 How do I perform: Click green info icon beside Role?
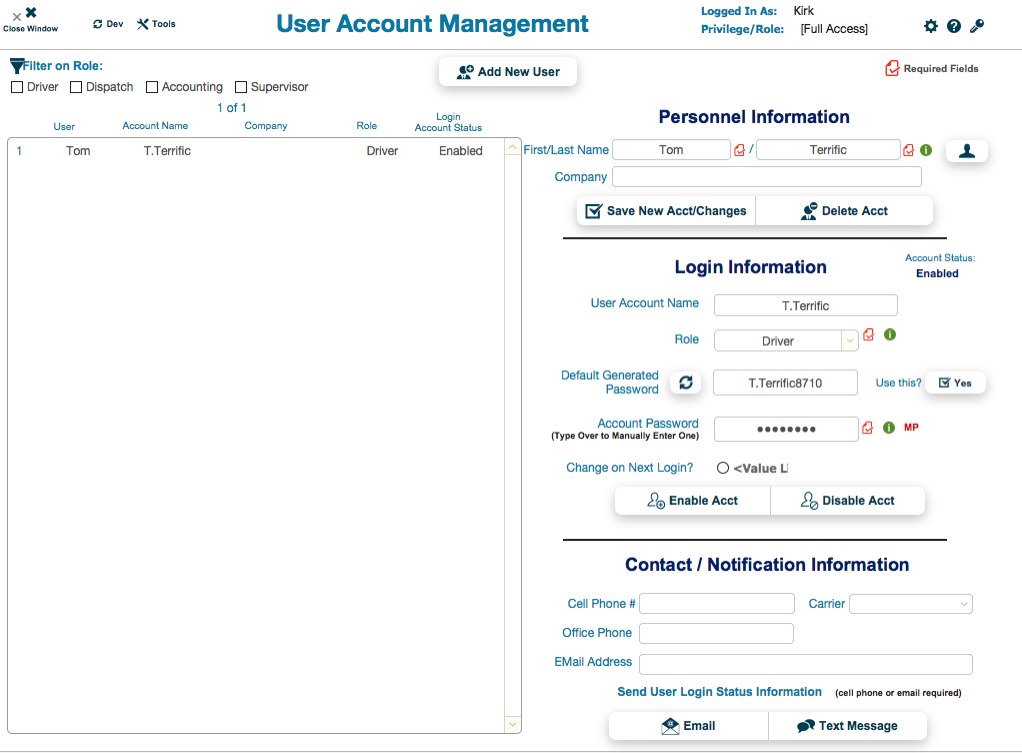coord(890,335)
